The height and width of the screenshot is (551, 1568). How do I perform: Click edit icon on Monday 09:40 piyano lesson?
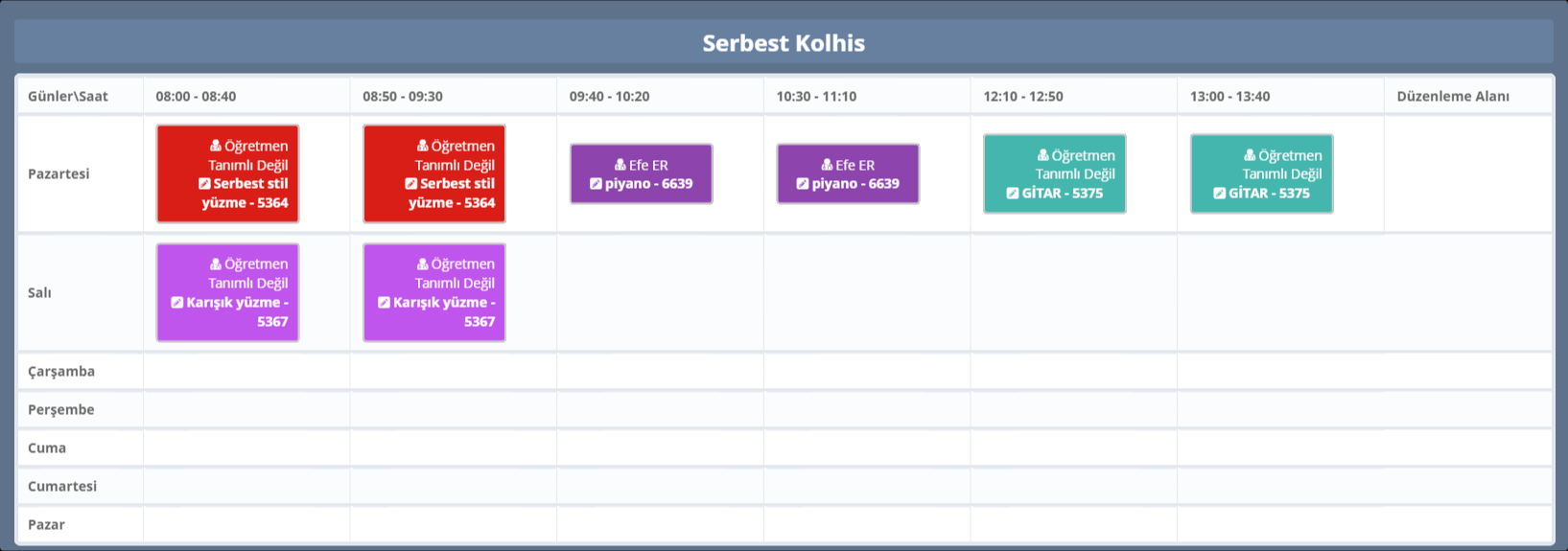pyautogui.click(x=596, y=184)
